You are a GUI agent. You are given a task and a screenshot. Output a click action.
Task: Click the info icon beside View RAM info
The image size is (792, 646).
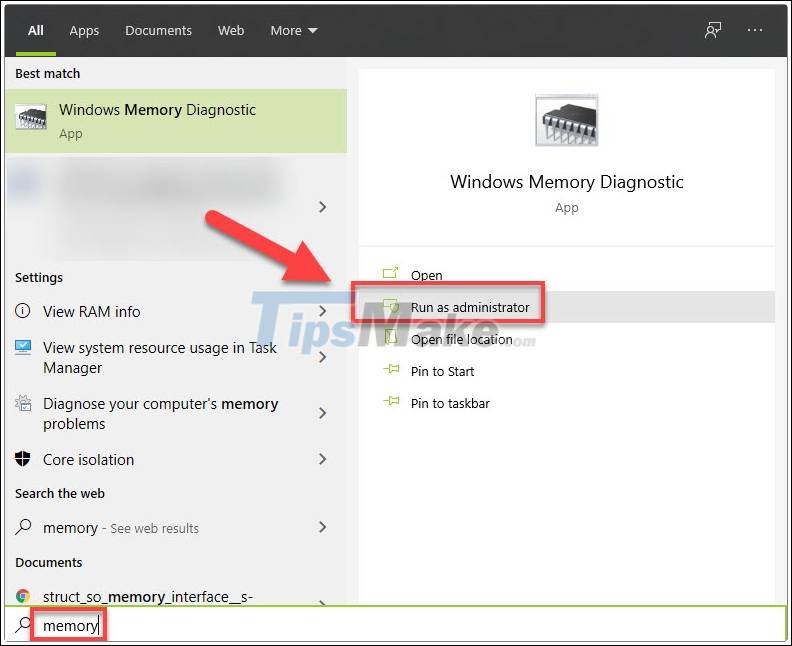(x=23, y=311)
